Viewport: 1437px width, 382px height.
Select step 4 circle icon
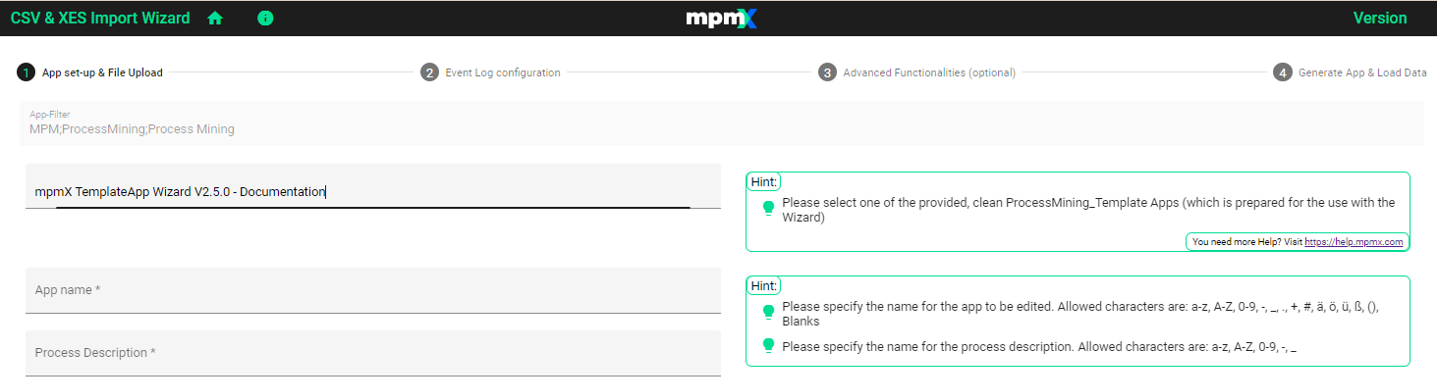pyautogui.click(x=1282, y=72)
